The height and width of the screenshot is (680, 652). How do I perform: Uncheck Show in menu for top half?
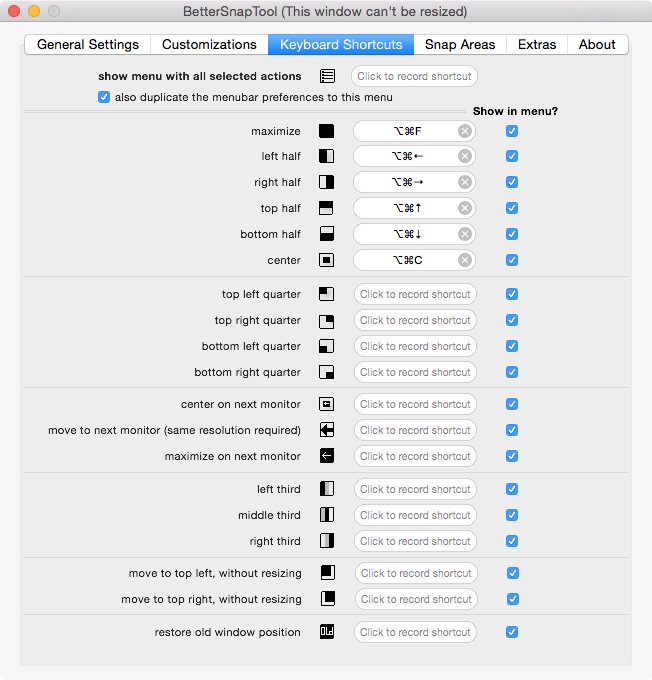512,208
